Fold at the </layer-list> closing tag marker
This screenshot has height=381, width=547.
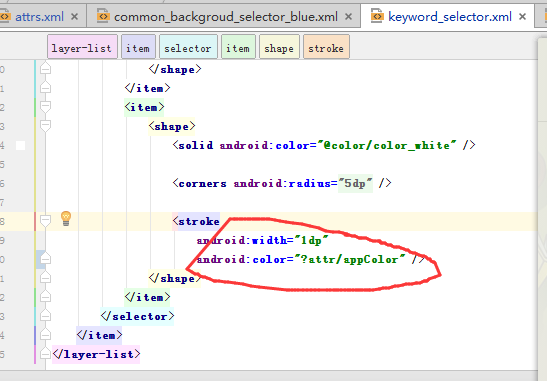45,354
